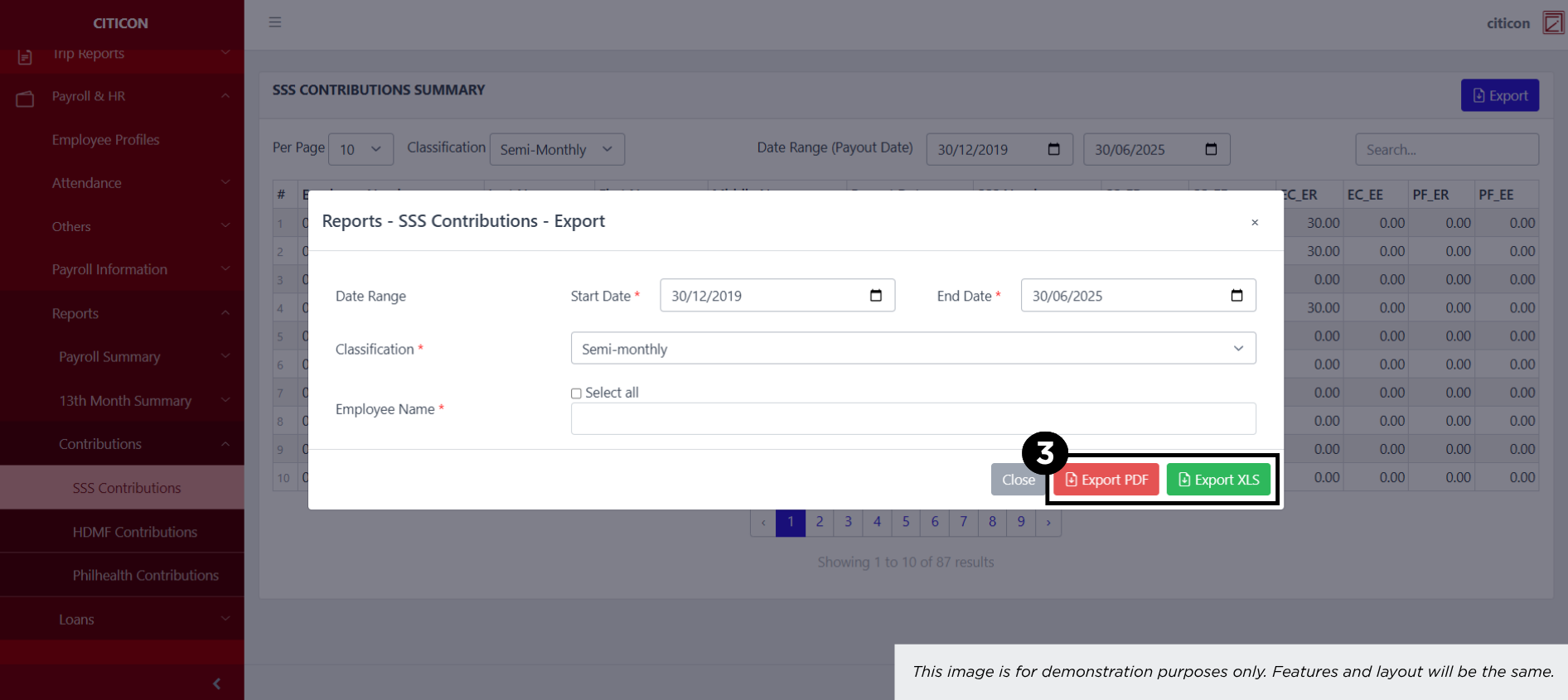This screenshot has height=700, width=1568.
Task: Go to page 9
Action: tap(1021, 522)
